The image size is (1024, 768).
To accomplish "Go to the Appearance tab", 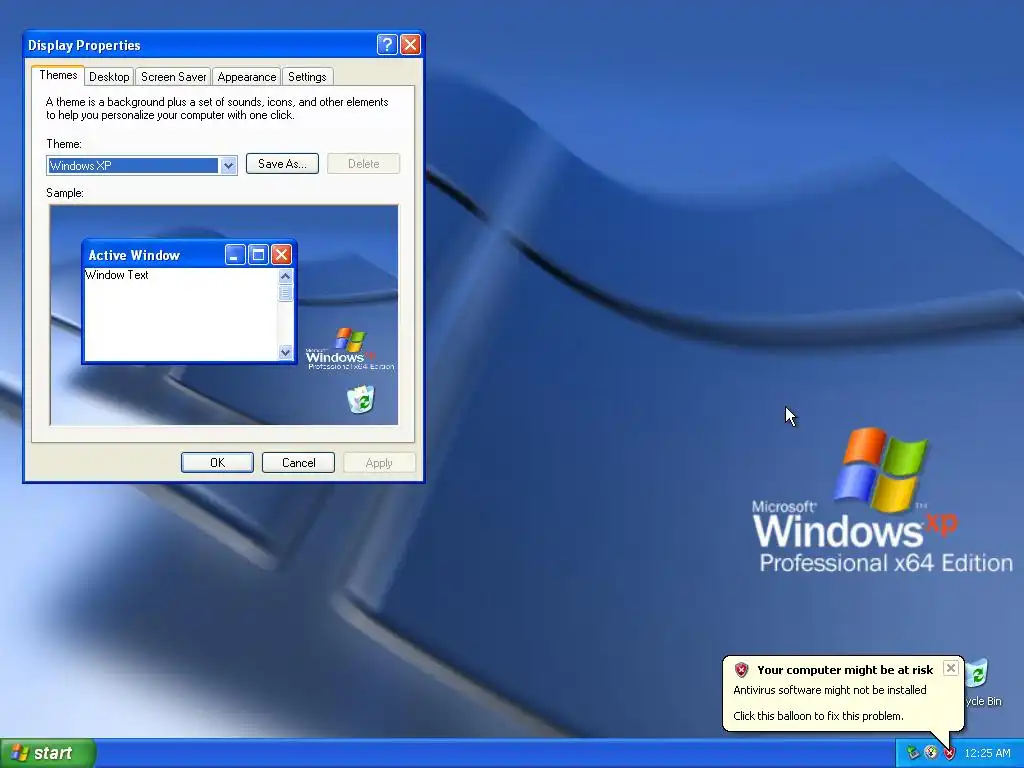I will (x=247, y=77).
